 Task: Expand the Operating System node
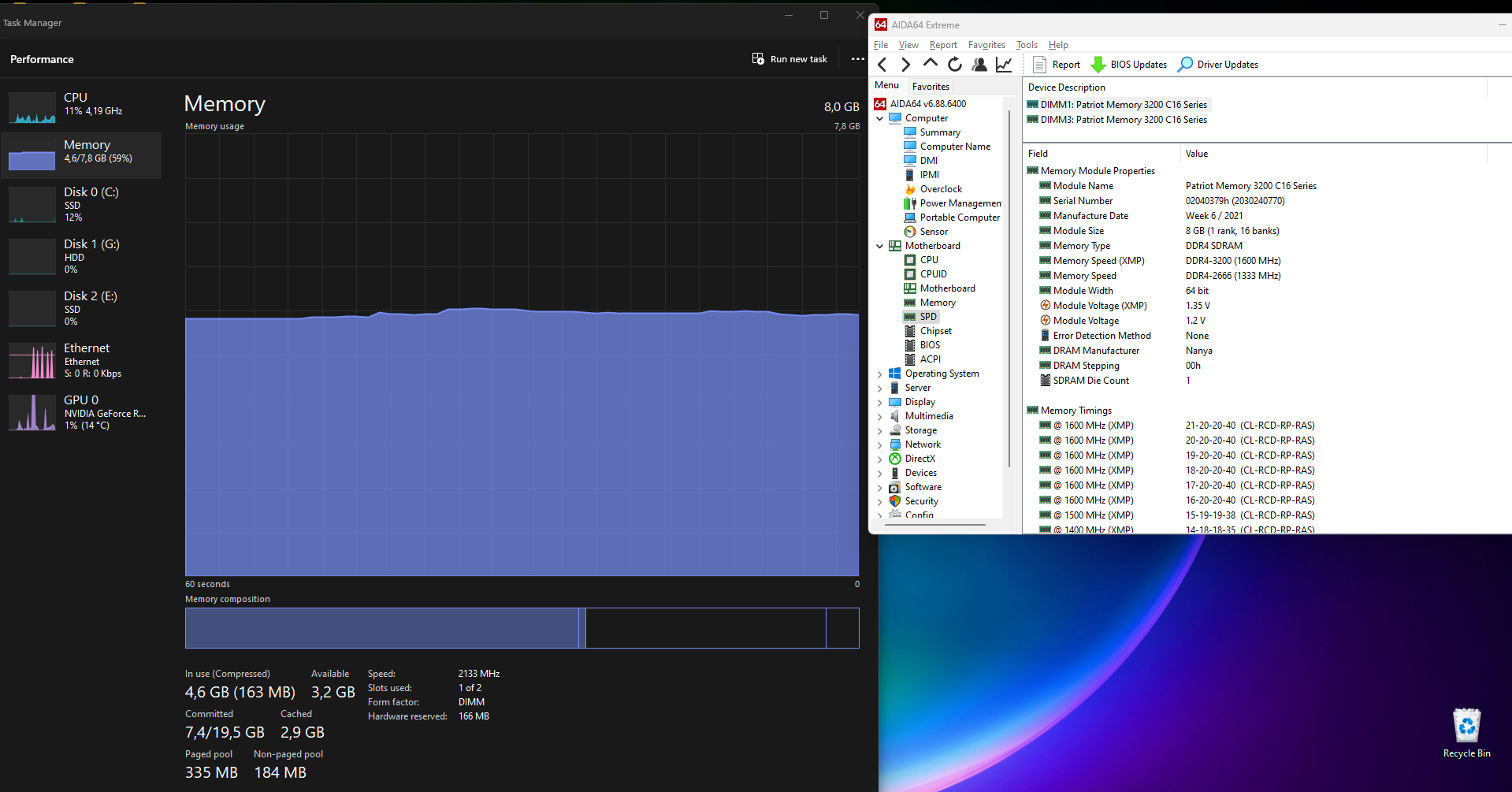coord(880,374)
